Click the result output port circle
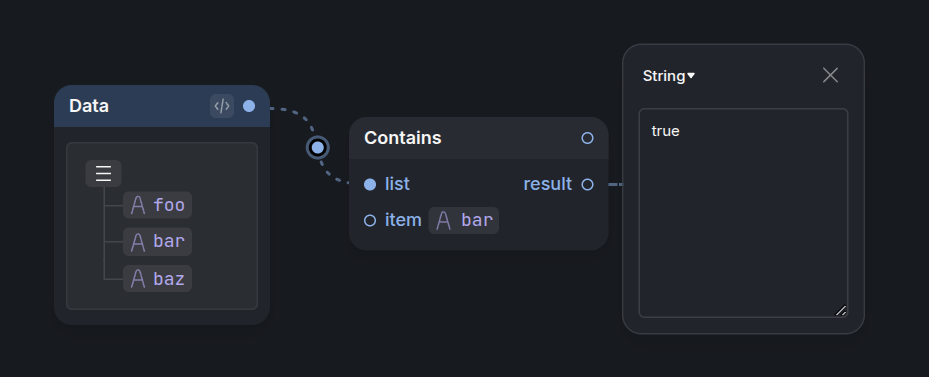This screenshot has height=377, width=929. 587,184
